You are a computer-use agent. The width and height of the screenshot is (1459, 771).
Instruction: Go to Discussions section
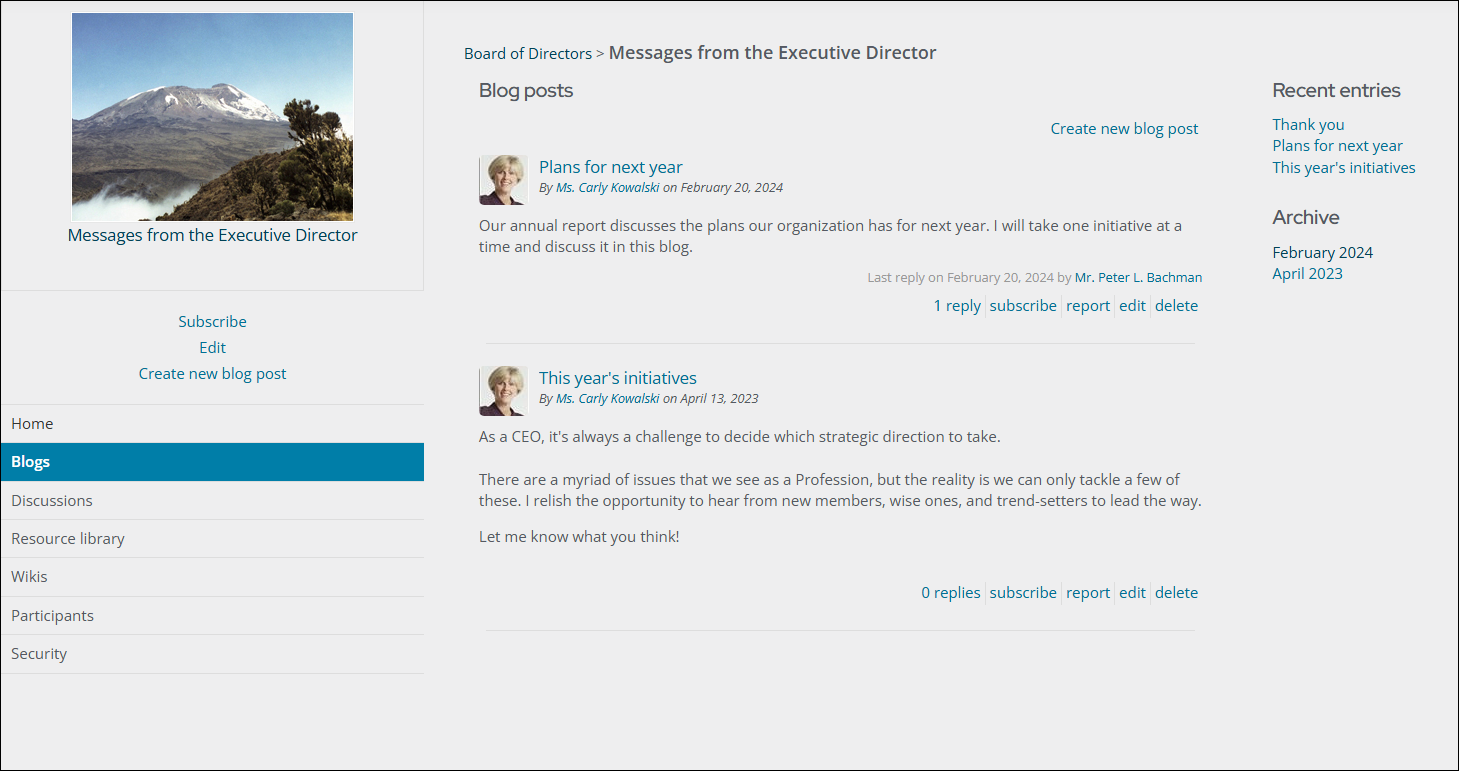click(212, 500)
